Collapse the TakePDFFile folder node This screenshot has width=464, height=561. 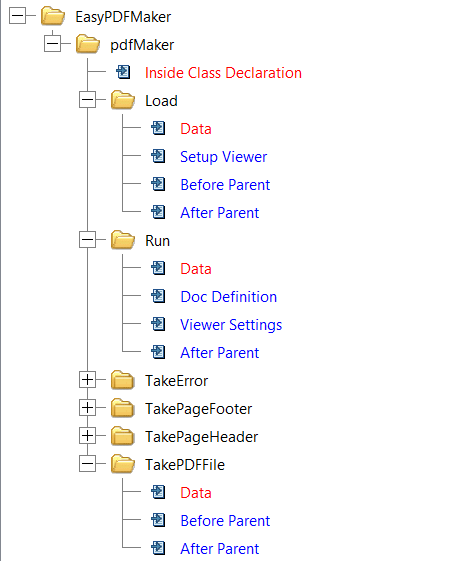click(88, 464)
